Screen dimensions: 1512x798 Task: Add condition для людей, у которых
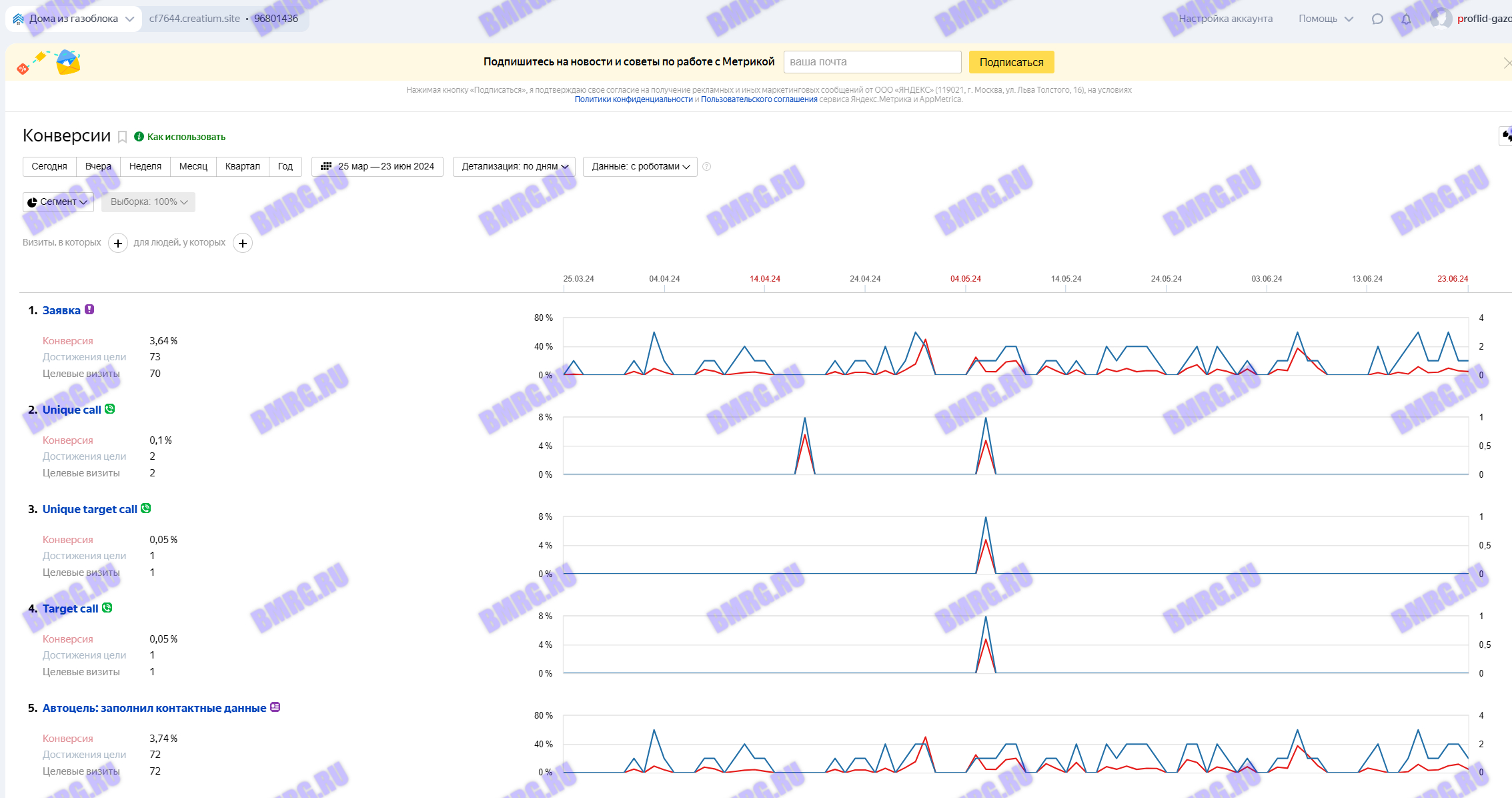point(243,244)
